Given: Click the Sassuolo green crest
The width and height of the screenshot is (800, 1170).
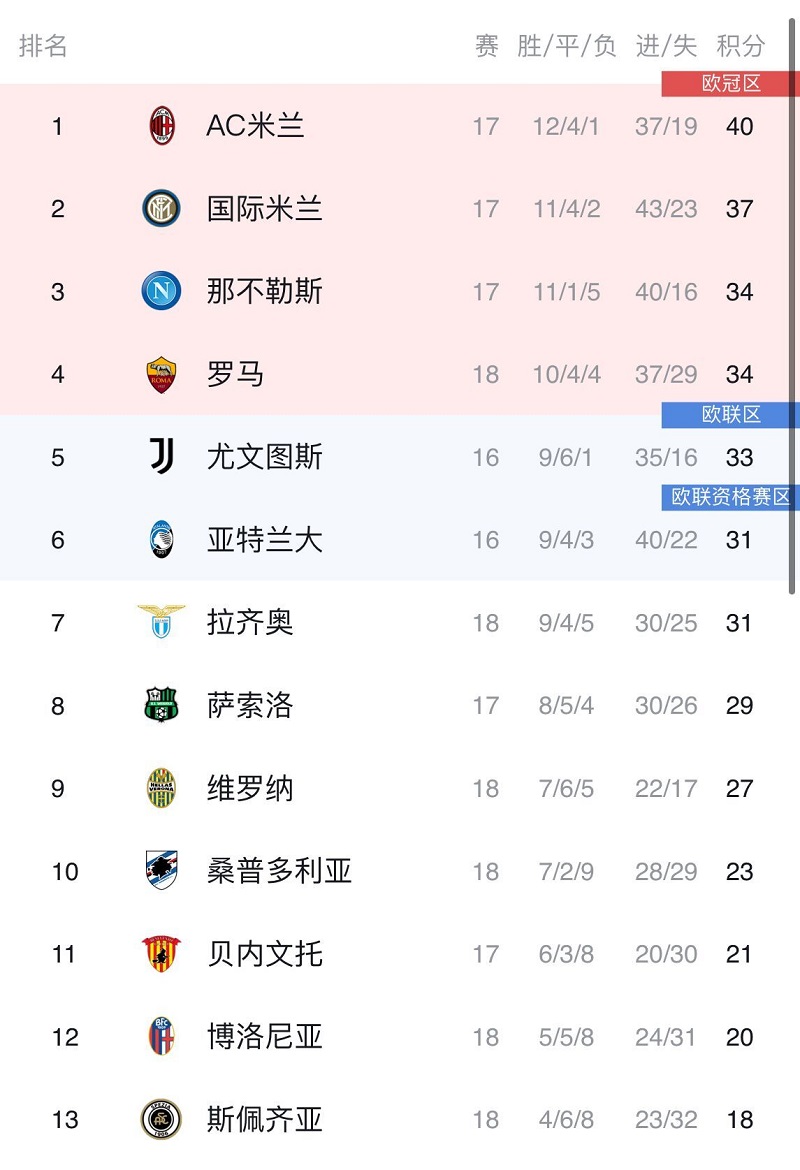Looking at the screenshot, I should [161, 704].
